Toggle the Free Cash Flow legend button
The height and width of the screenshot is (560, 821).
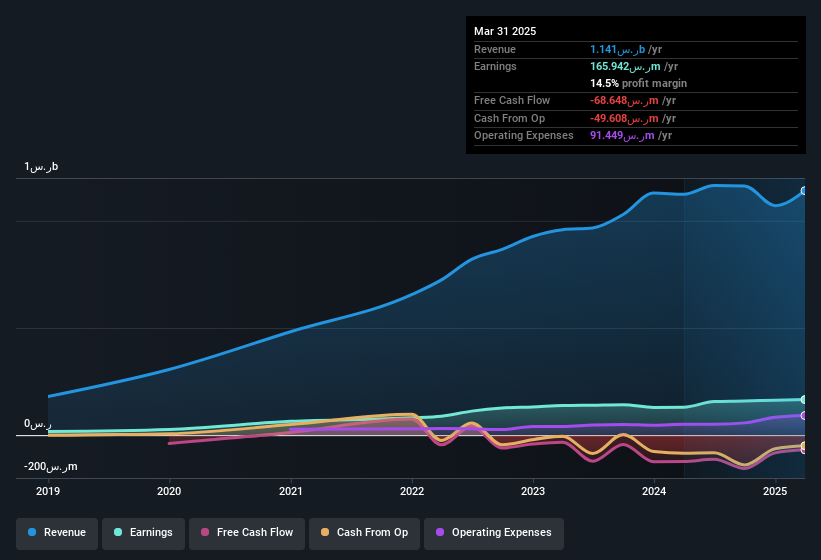point(247,533)
